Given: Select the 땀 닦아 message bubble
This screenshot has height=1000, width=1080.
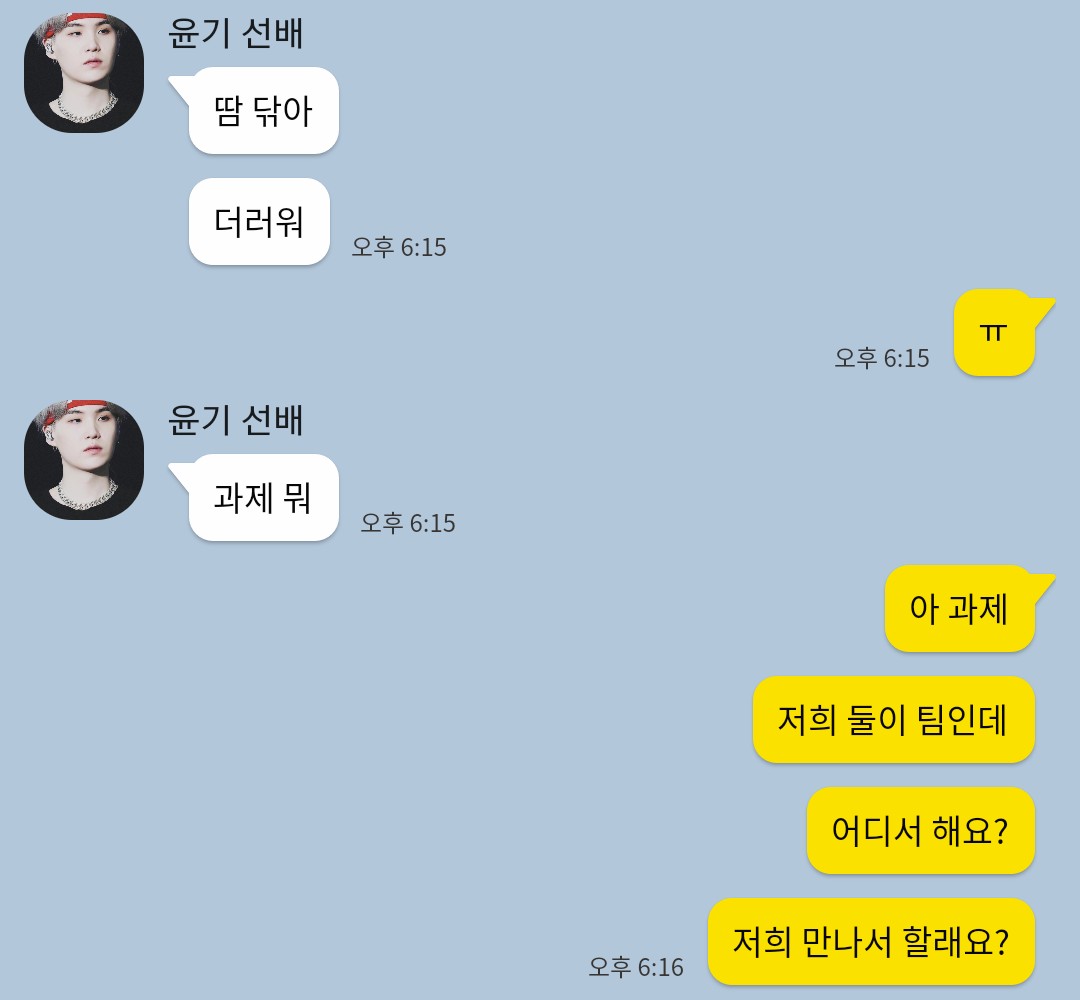Looking at the screenshot, I should 263,110.
